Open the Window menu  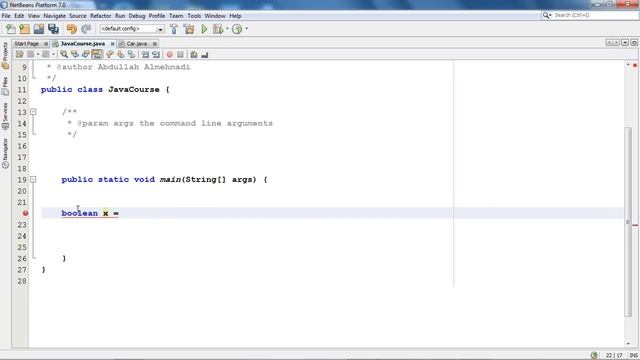215,16
